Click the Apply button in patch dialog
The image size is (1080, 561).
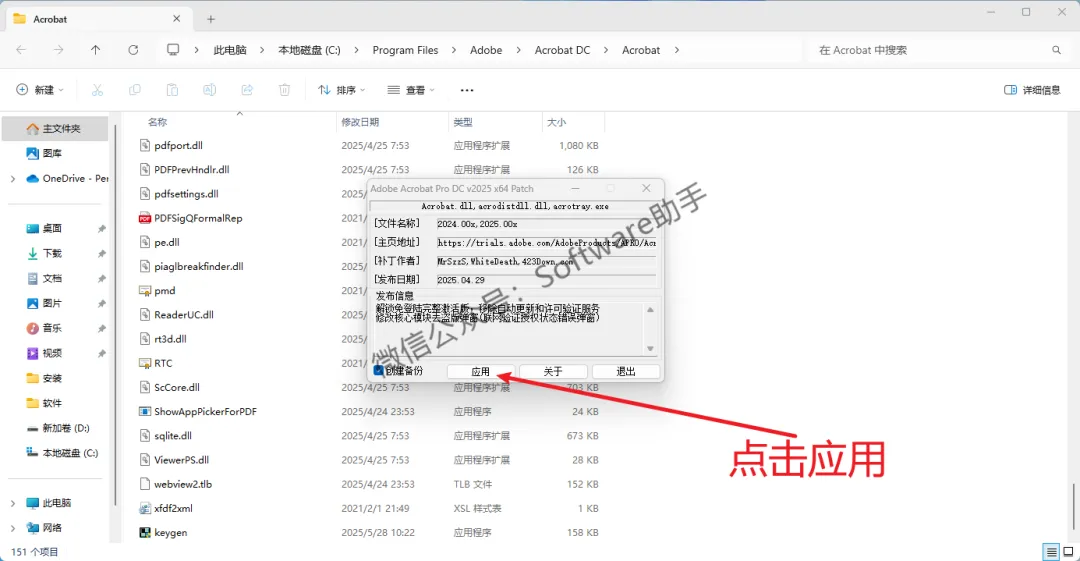click(x=480, y=371)
